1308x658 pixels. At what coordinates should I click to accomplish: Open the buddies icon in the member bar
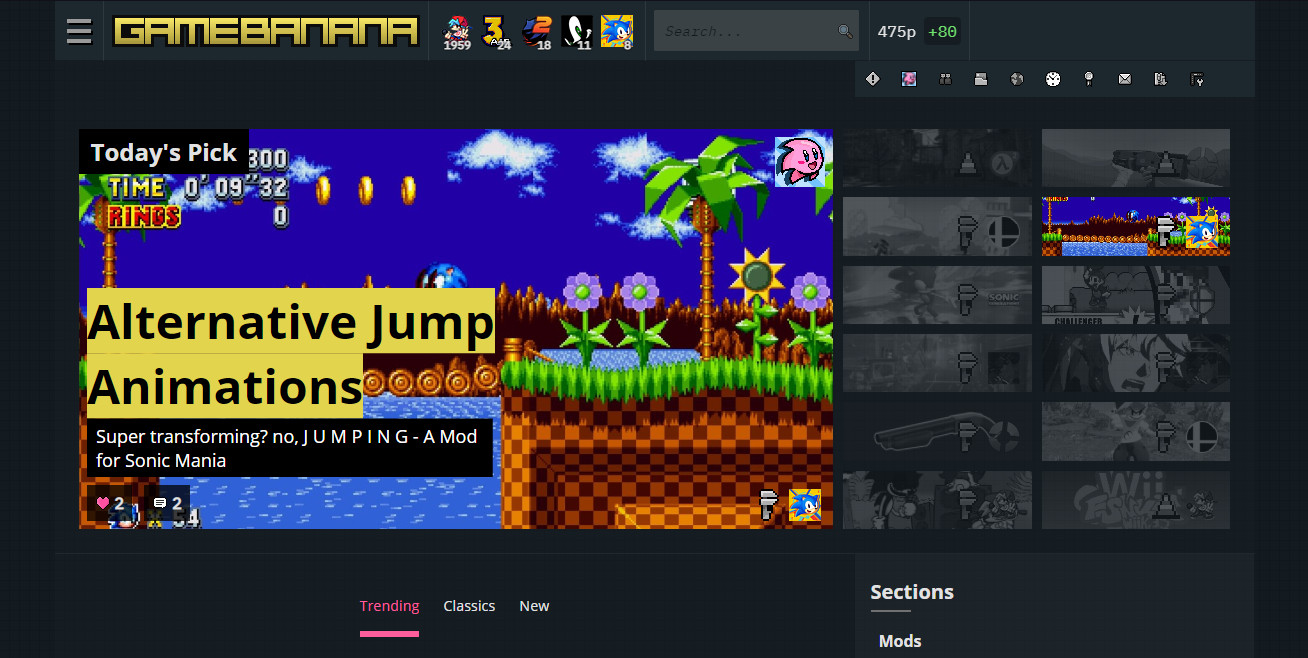[x=945, y=78]
